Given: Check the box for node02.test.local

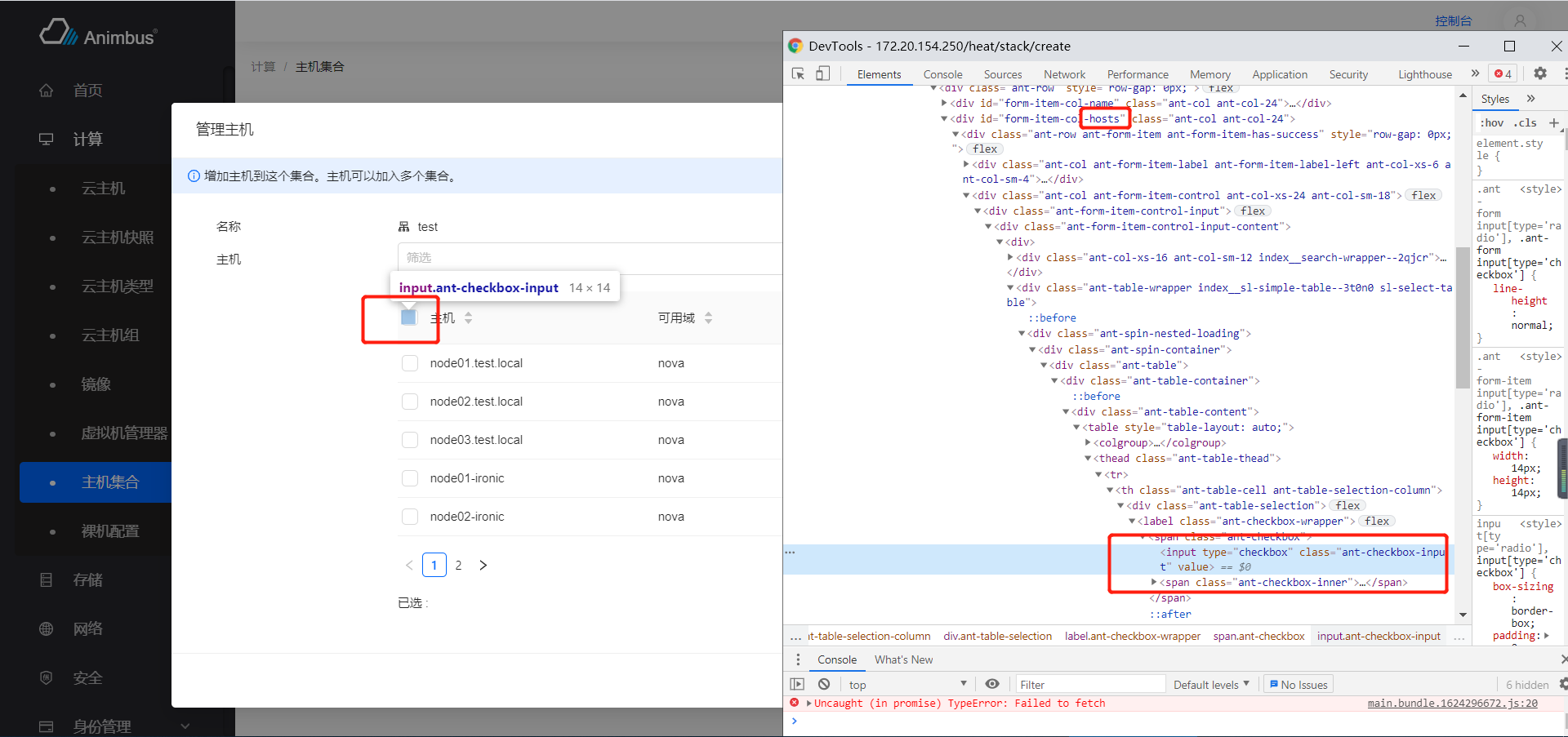Looking at the screenshot, I should point(410,402).
